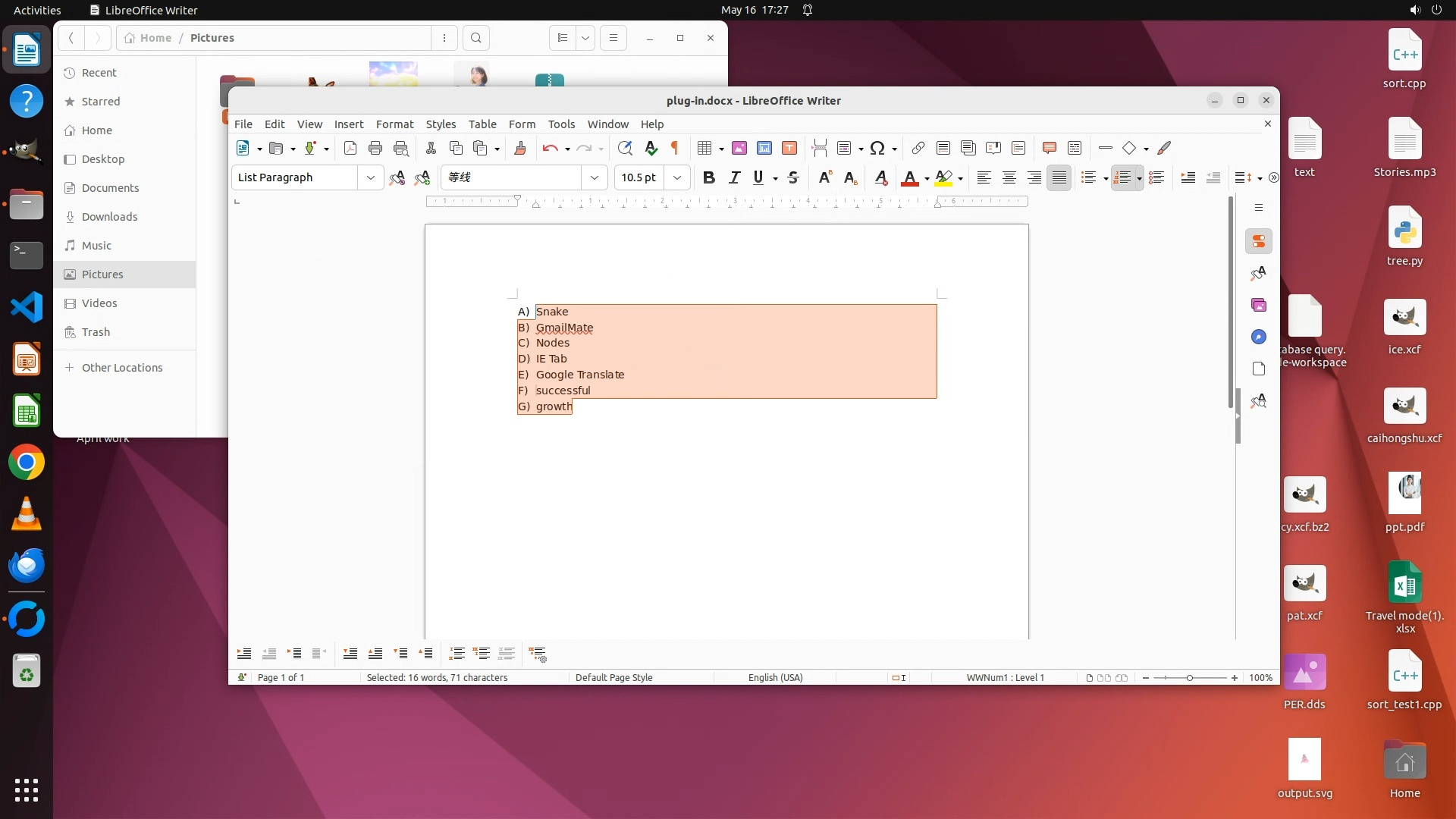
Task: Open the font size 10.5 pt dropdown
Action: tap(677, 177)
